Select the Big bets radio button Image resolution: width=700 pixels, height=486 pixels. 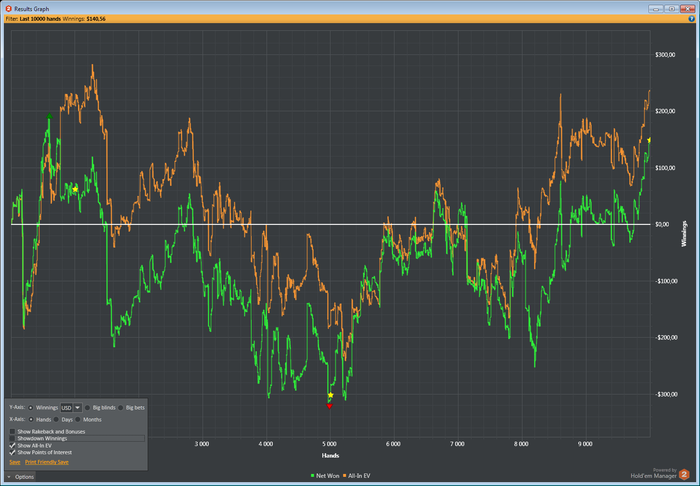[x=121, y=407]
